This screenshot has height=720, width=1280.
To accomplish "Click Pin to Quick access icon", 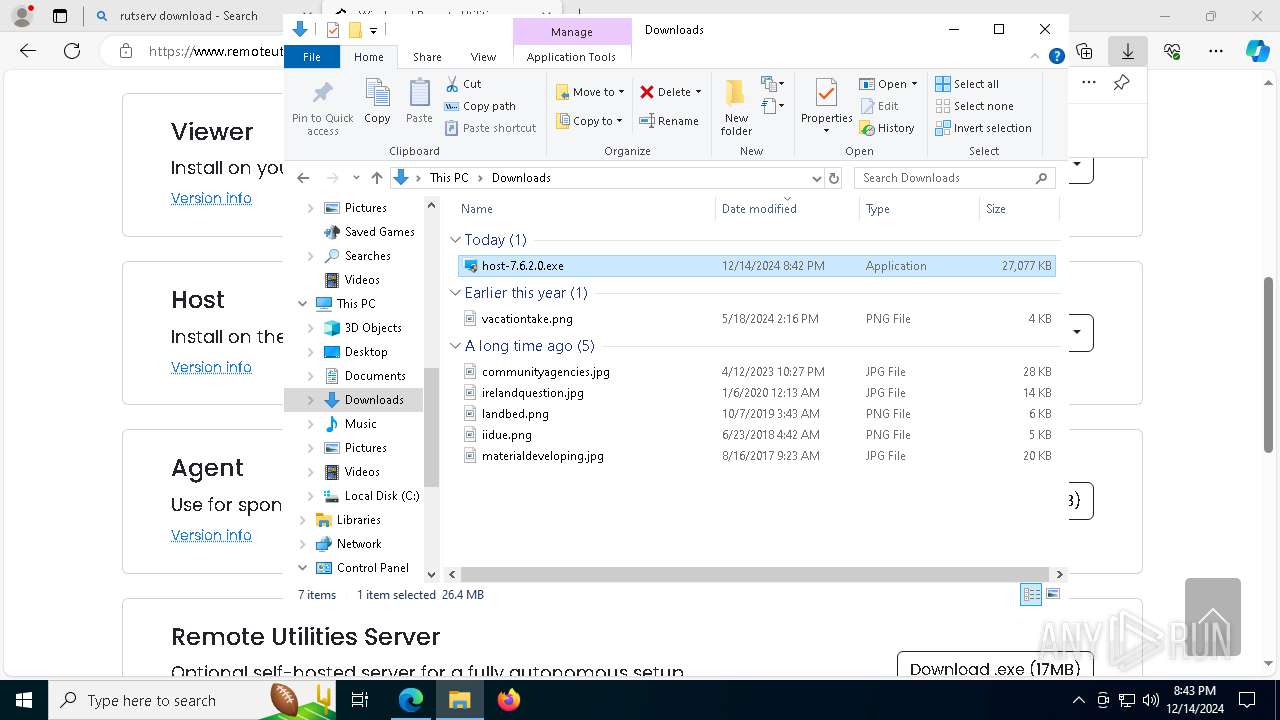I will [x=322, y=107].
